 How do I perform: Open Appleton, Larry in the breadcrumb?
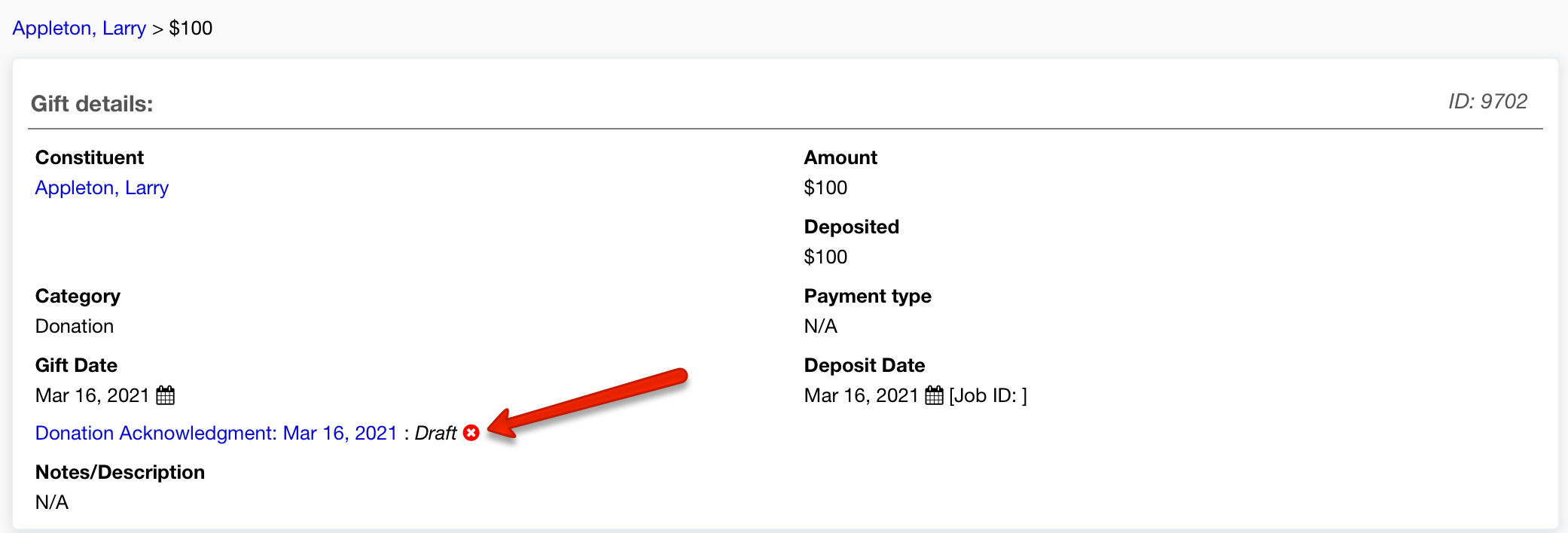[x=79, y=29]
